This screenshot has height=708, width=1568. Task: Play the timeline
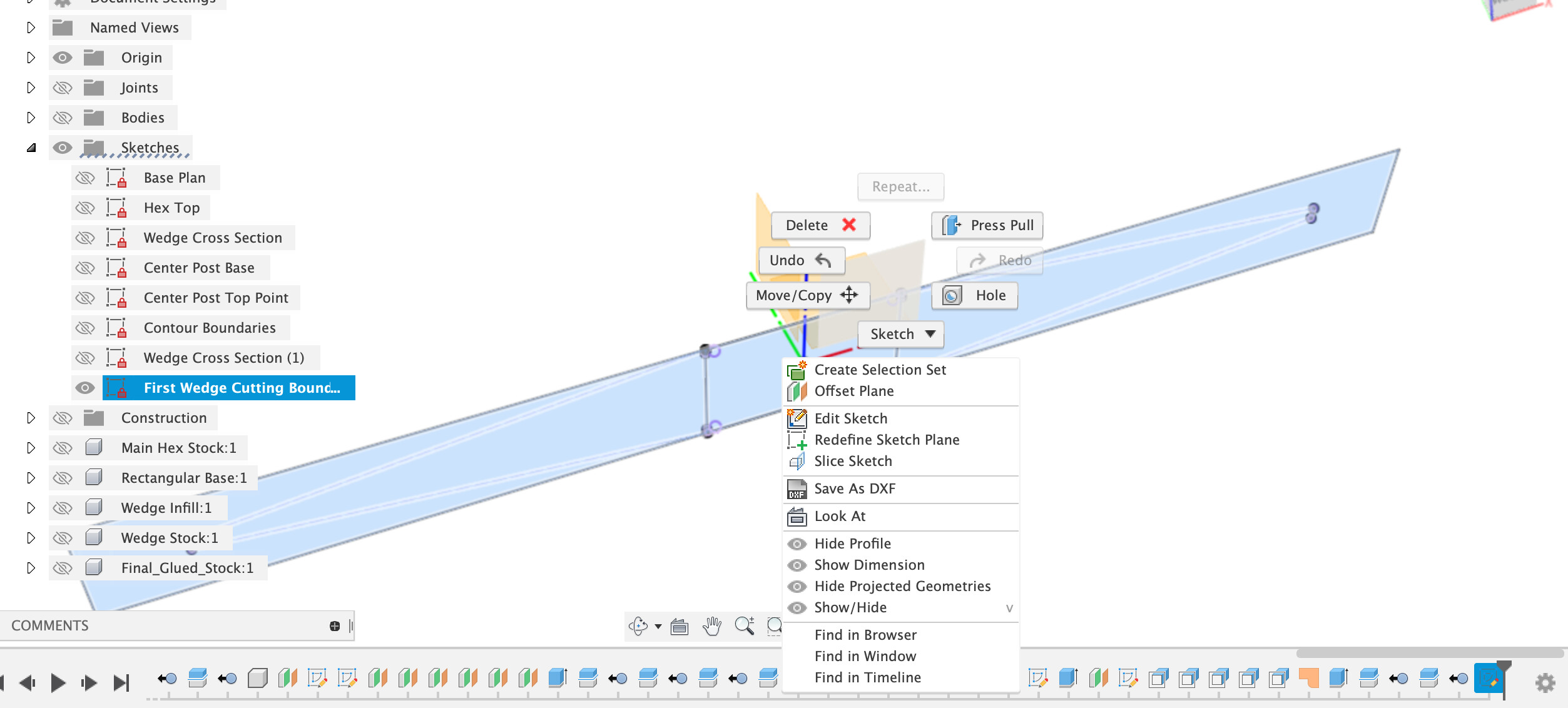point(58,682)
